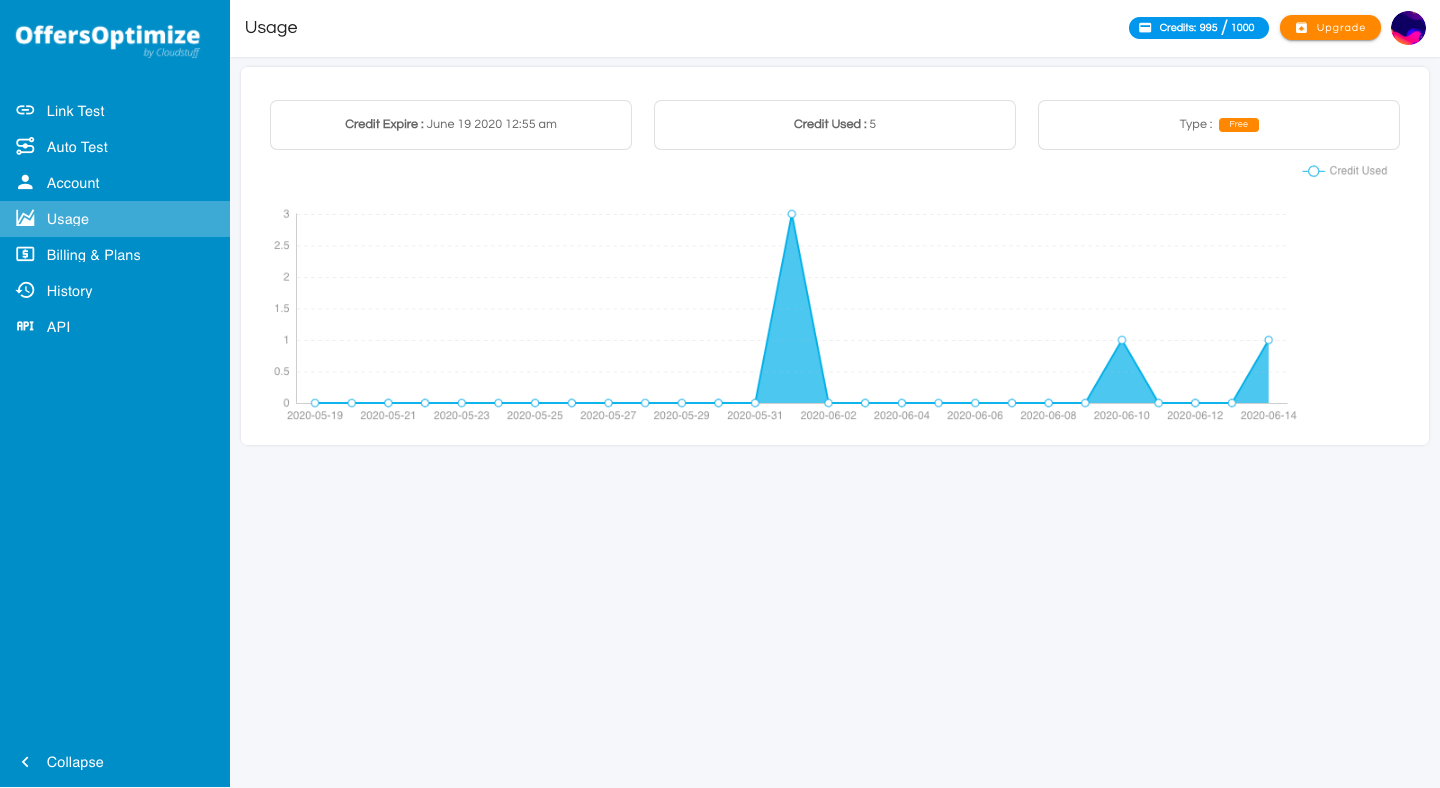
Task: Click the API icon in sidebar
Action: [25, 326]
